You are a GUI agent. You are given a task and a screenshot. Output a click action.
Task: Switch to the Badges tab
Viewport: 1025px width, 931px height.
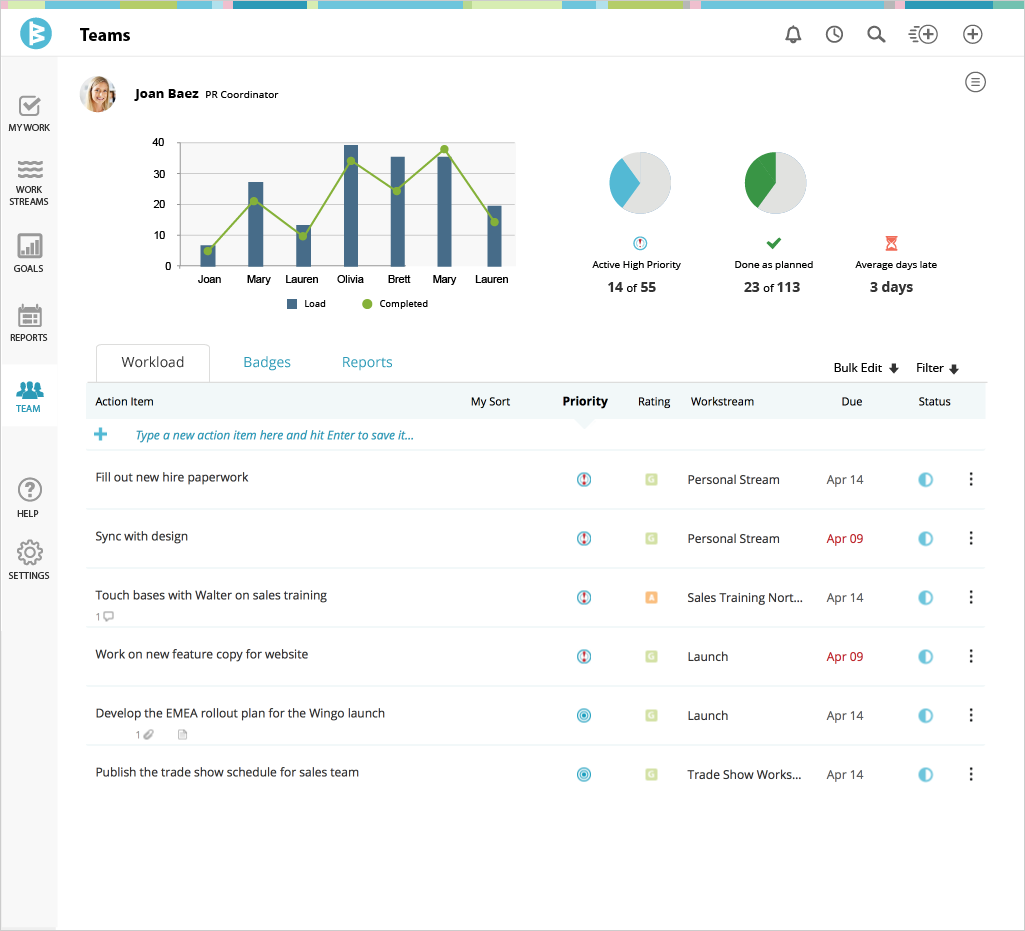click(x=266, y=362)
